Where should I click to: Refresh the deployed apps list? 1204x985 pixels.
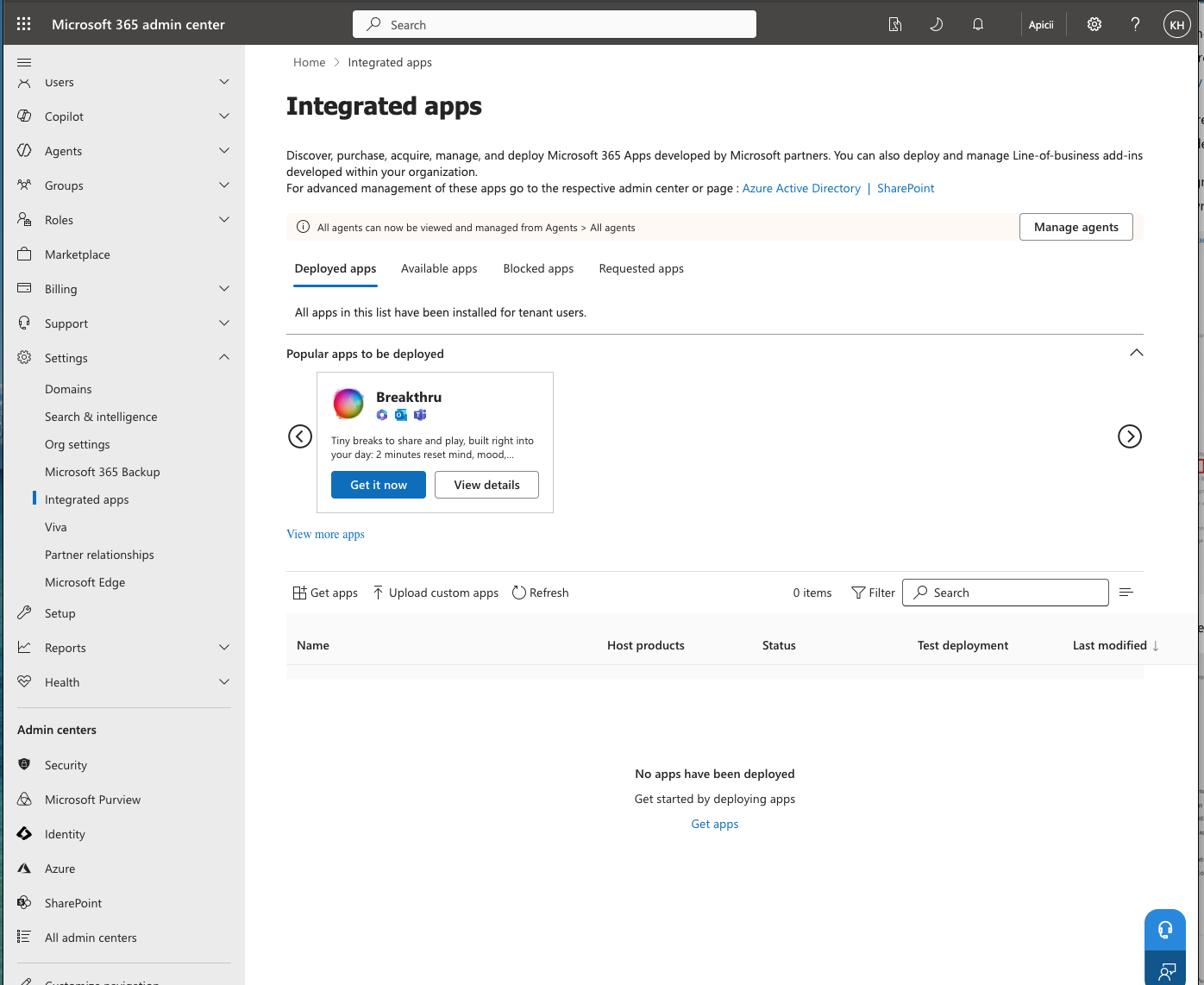540,593
